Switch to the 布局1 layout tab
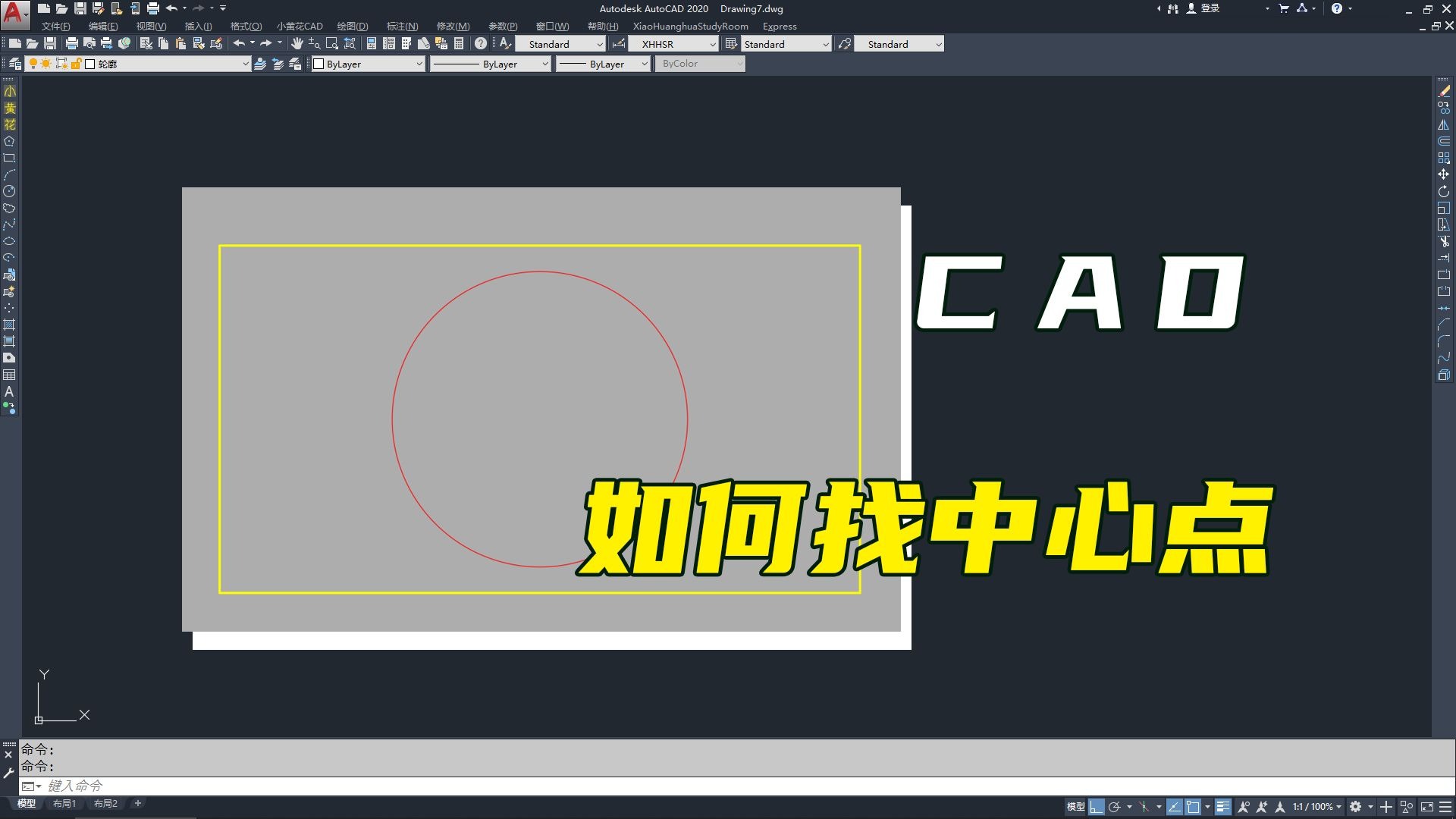The image size is (1456, 819). pyautogui.click(x=64, y=803)
